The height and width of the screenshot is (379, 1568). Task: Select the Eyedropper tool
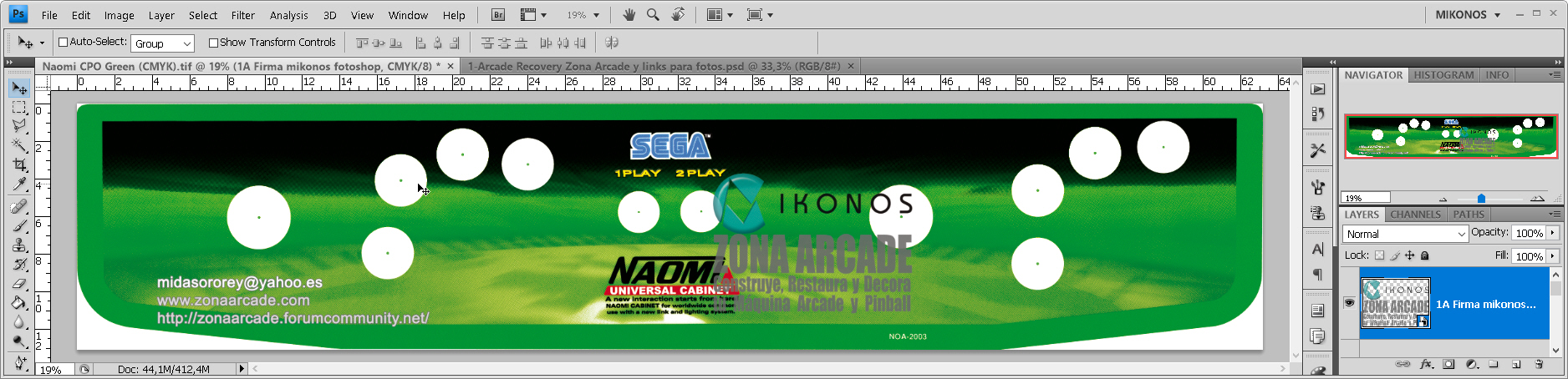[x=19, y=184]
